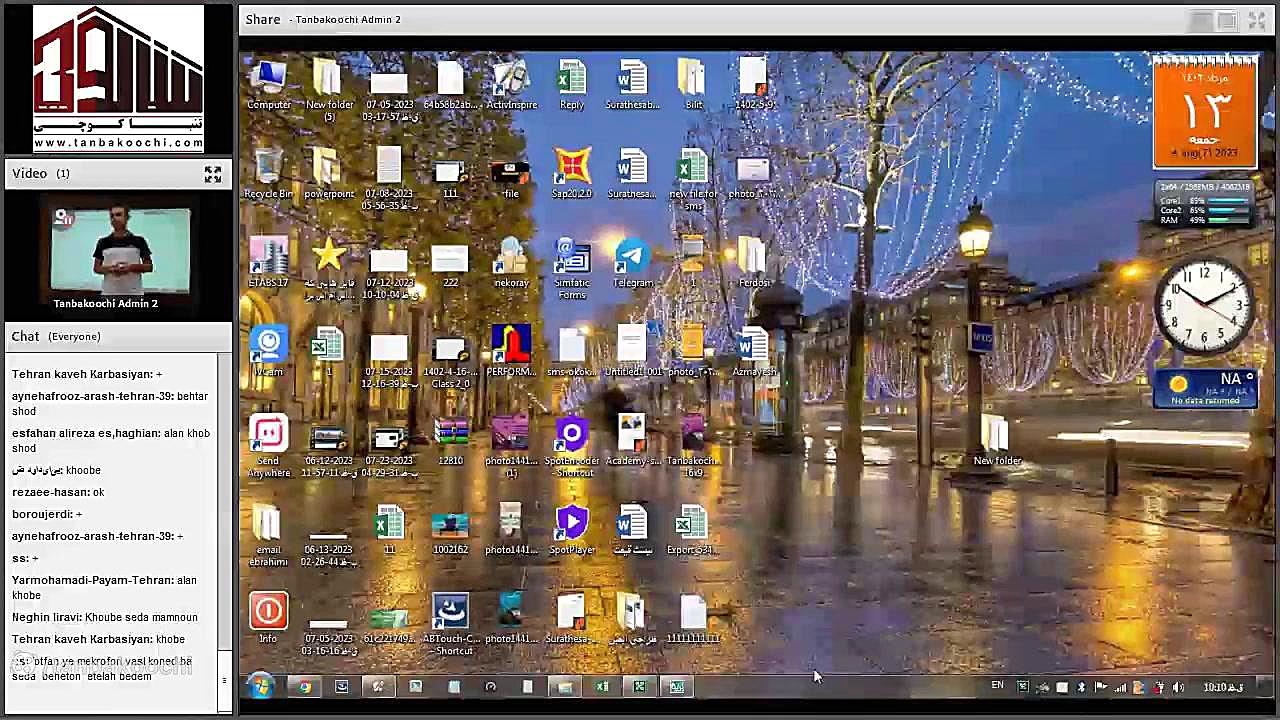Image resolution: width=1280 pixels, height=720 pixels.
Task: Click the 'boroujerdi: +' chat message
Action: [x=47, y=515]
